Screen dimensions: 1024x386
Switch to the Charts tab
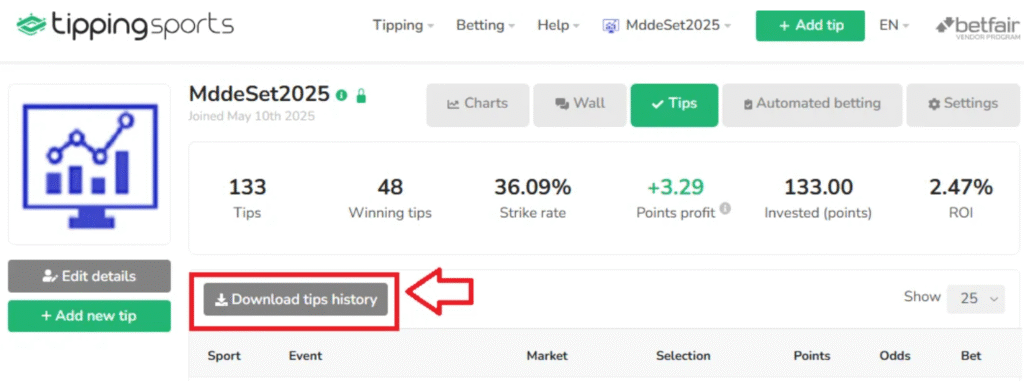(477, 105)
